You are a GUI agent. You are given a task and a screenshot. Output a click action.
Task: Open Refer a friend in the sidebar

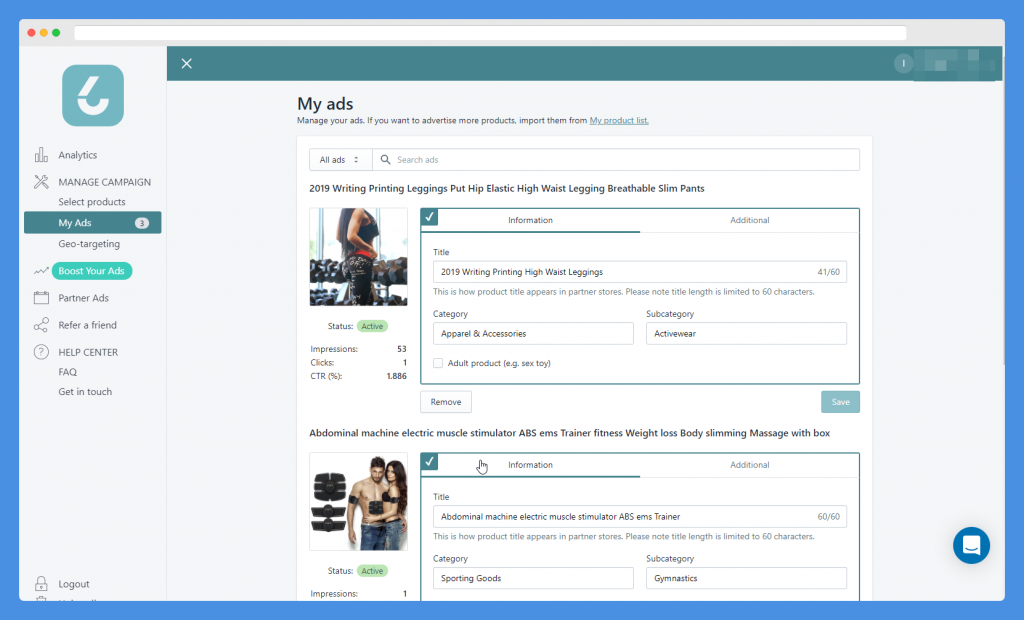pyautogui.click(x=88, y=325)
